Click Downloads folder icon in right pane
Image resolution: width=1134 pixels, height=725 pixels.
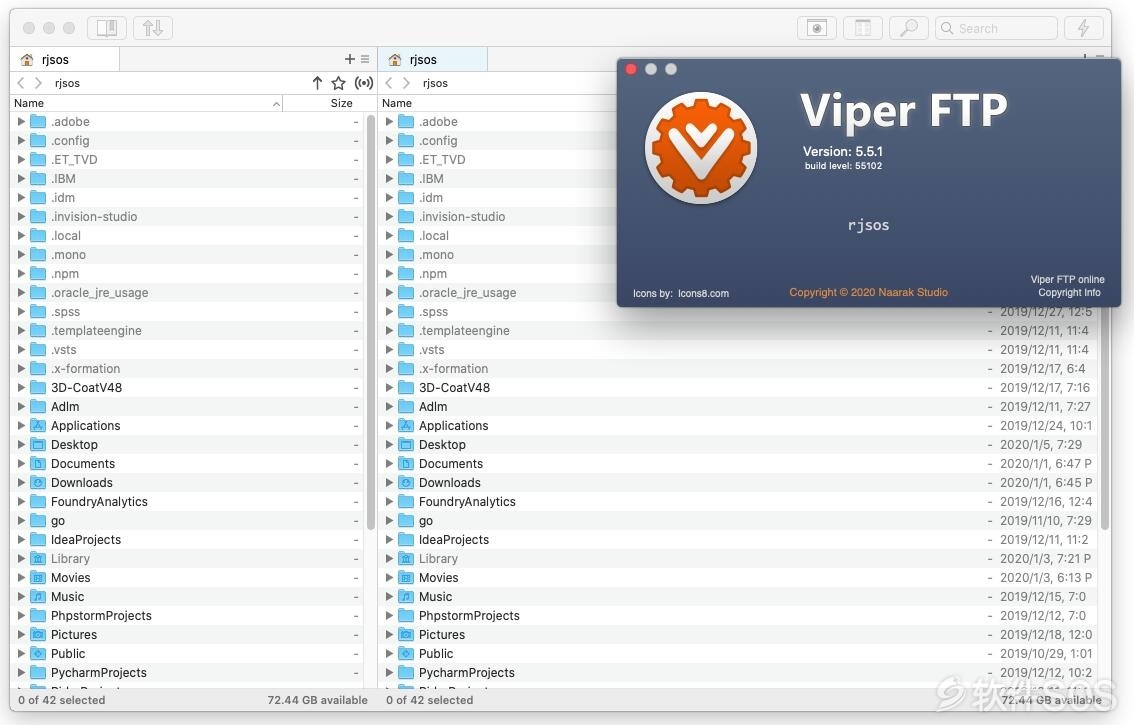406,483
